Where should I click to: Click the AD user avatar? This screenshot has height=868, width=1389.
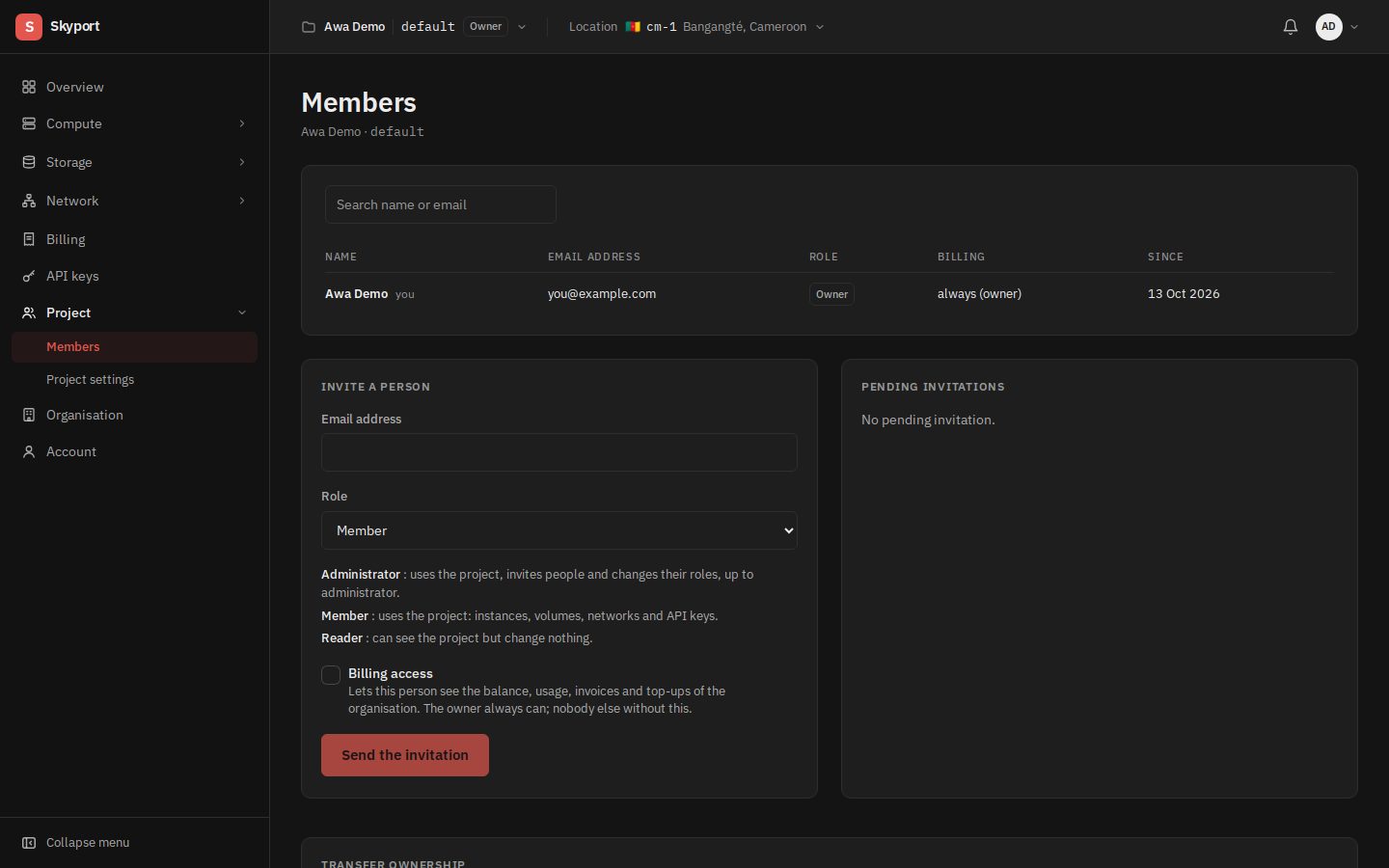pyautogui.click(x=1328, y=27)
